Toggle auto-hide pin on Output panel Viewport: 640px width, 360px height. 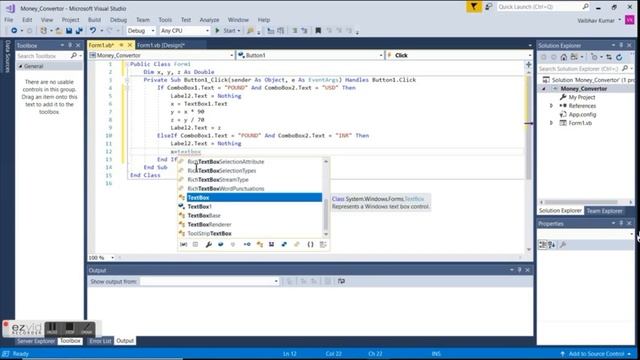point(520,270)
